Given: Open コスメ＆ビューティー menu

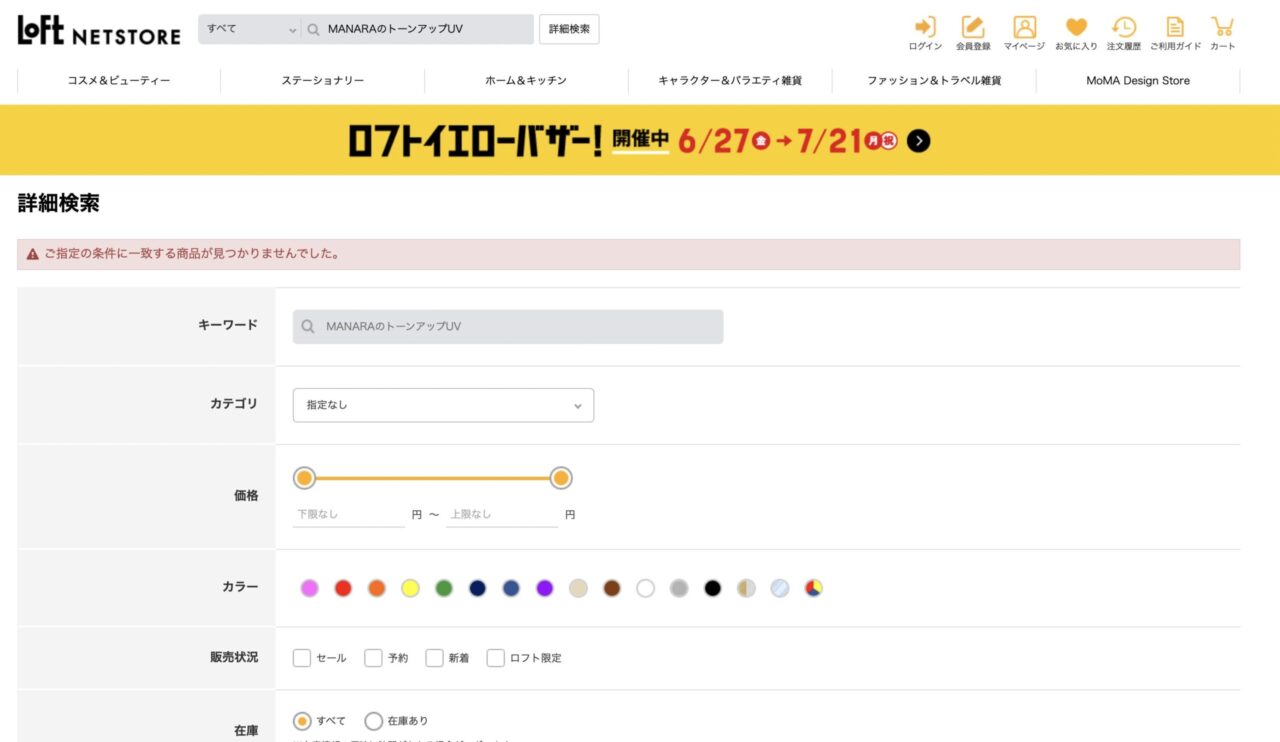Looking at the screenshot, I should [x=119, y=81].
